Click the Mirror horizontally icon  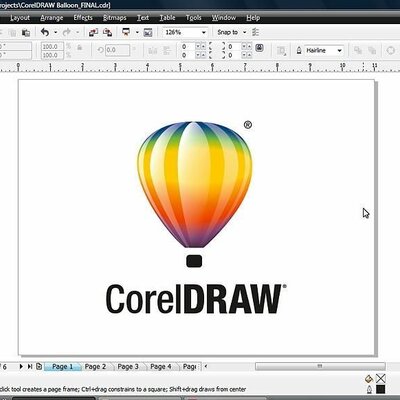[x=153, y=51]
